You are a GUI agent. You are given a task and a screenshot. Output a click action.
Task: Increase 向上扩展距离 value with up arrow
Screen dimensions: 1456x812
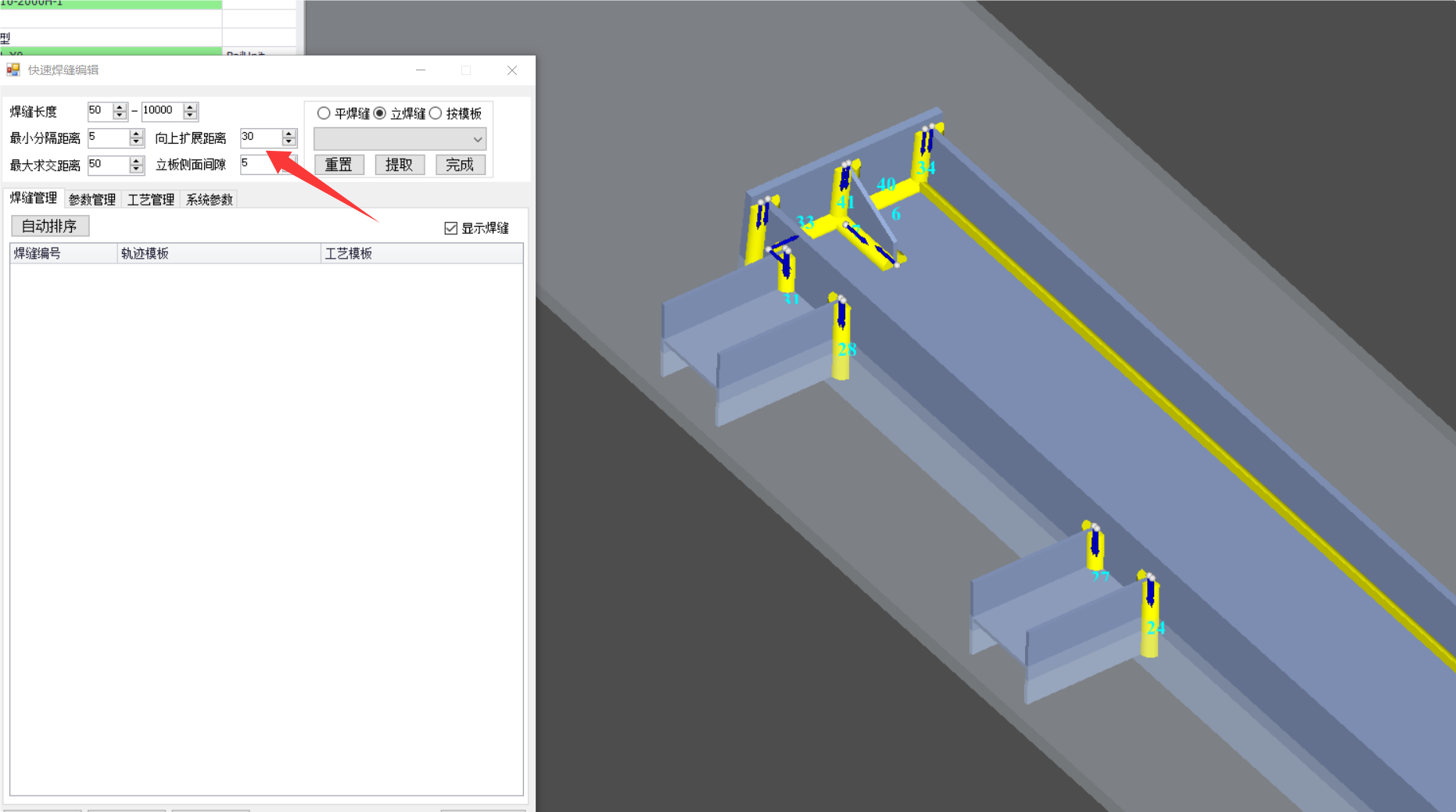(289, 133)
